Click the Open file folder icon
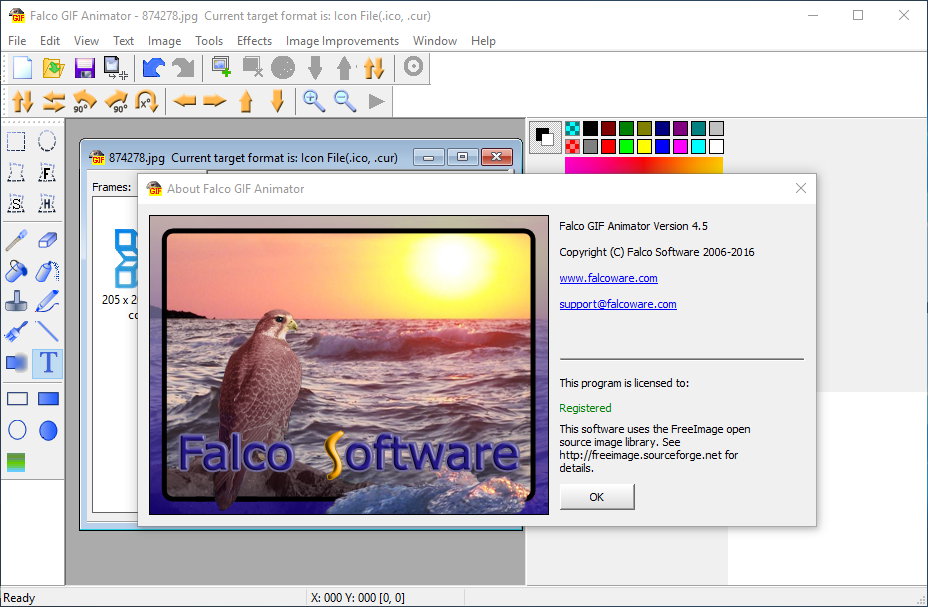Image resolution: width=928 pixels, height=607 pixels. (53, 68)
